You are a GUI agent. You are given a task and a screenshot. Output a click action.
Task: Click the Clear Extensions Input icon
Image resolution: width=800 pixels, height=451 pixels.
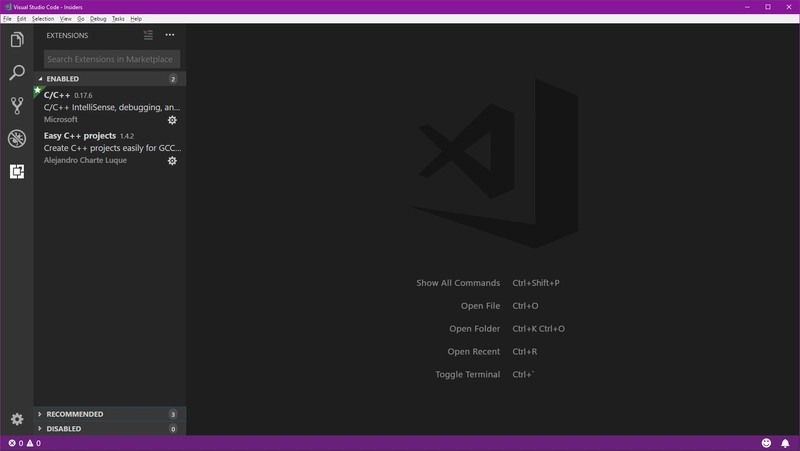pyautogui.click(x=148, y=35)
